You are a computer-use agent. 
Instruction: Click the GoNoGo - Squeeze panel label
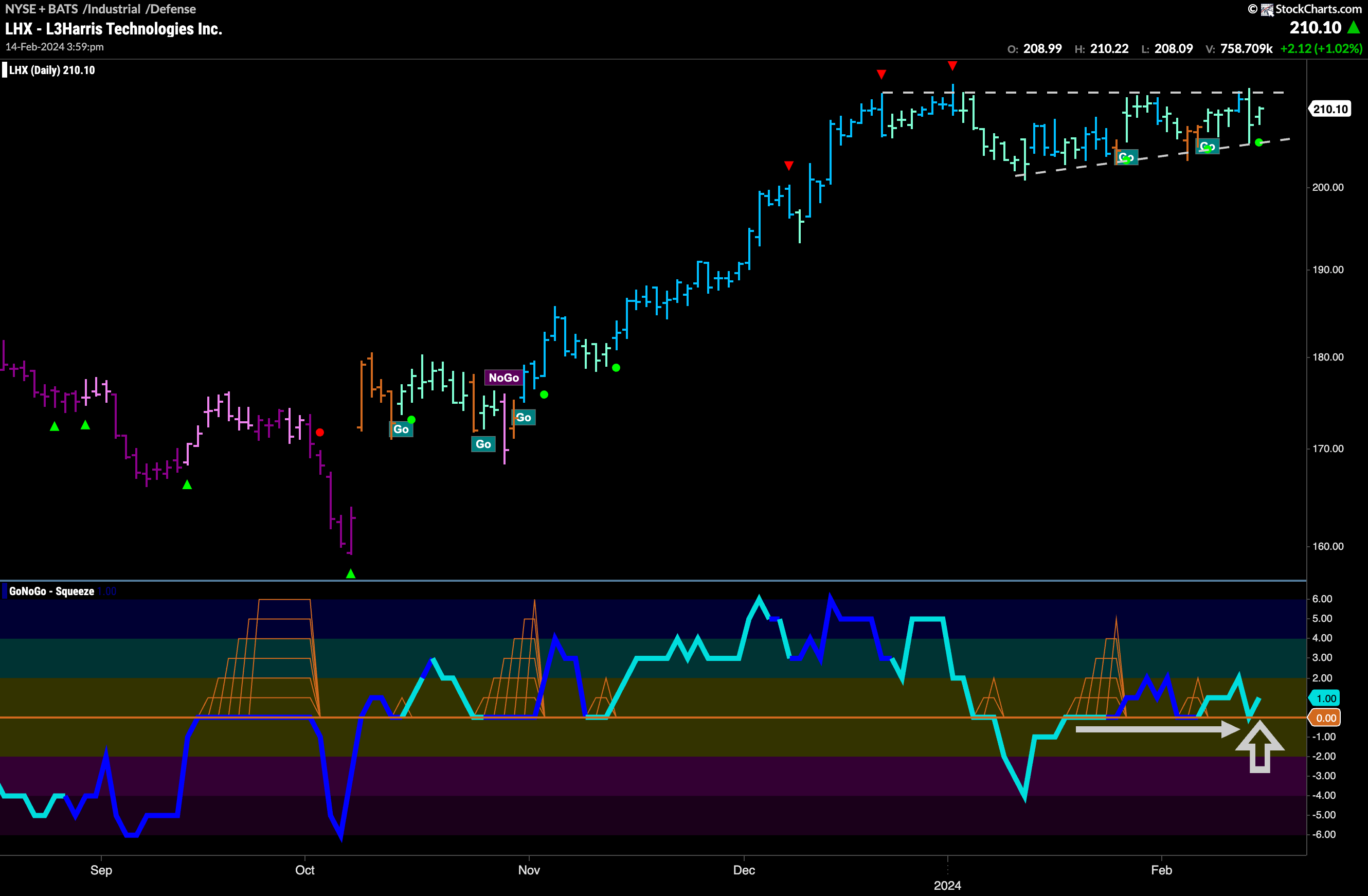tap(52, 592)
